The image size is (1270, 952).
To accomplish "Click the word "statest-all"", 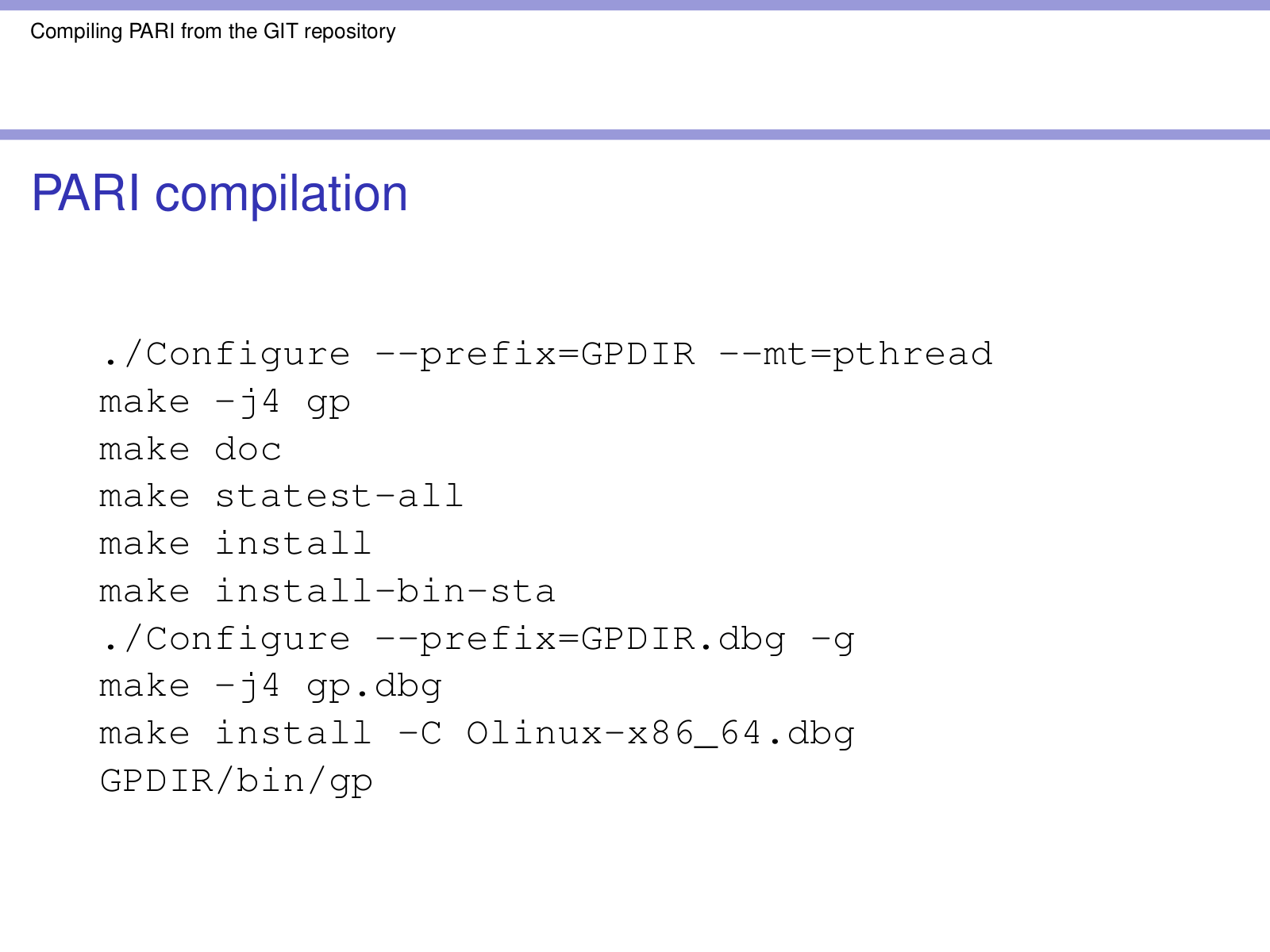I will 339,497.
